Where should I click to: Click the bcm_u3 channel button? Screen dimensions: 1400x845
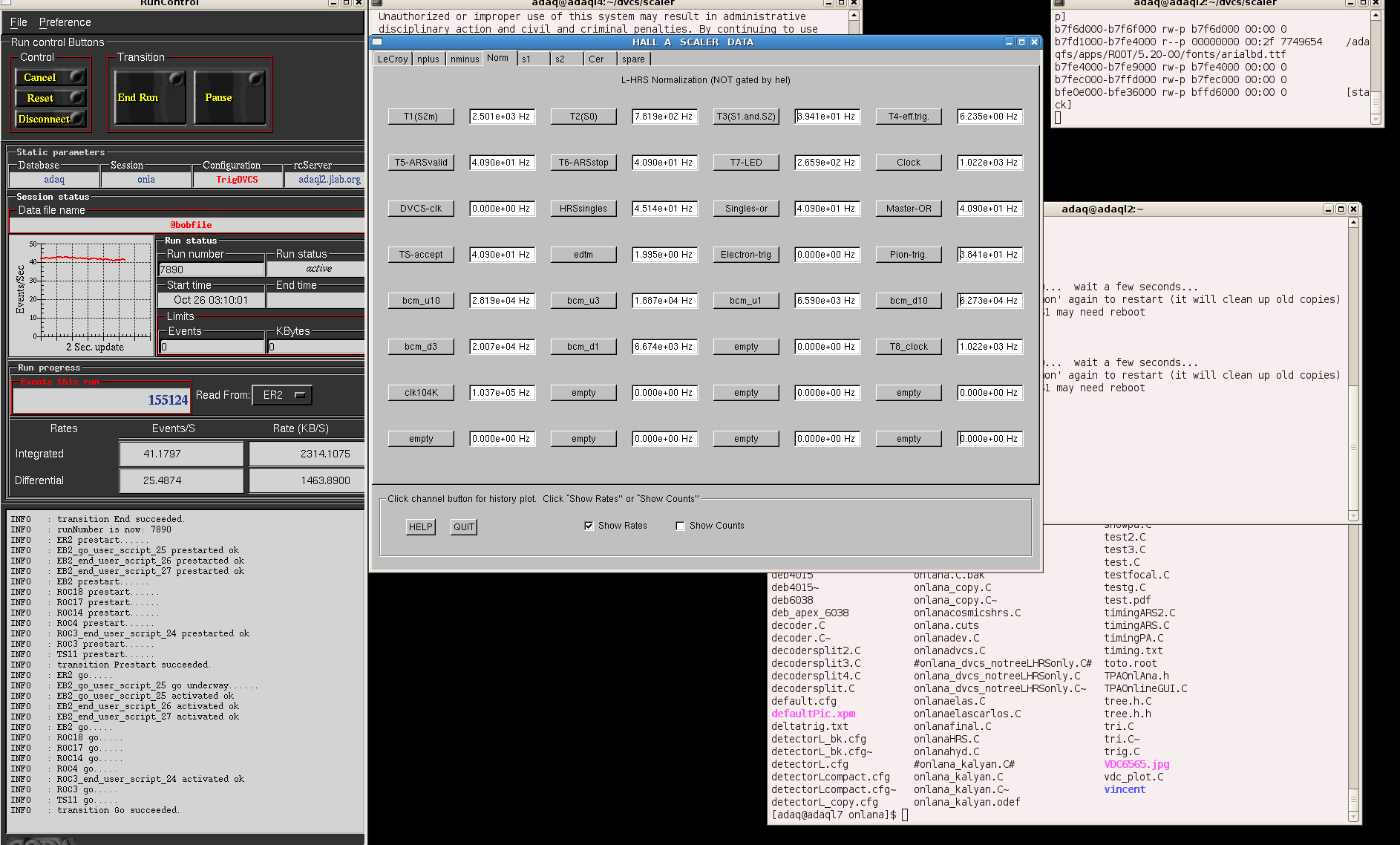pyautogui.click(x=583, y=301)
